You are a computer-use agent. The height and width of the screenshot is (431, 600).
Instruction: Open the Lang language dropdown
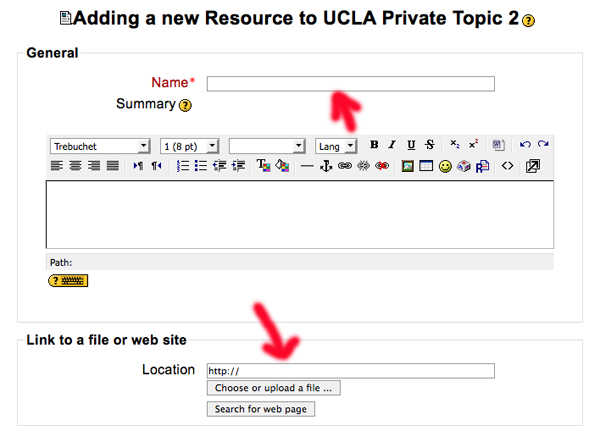click(336, 146)
